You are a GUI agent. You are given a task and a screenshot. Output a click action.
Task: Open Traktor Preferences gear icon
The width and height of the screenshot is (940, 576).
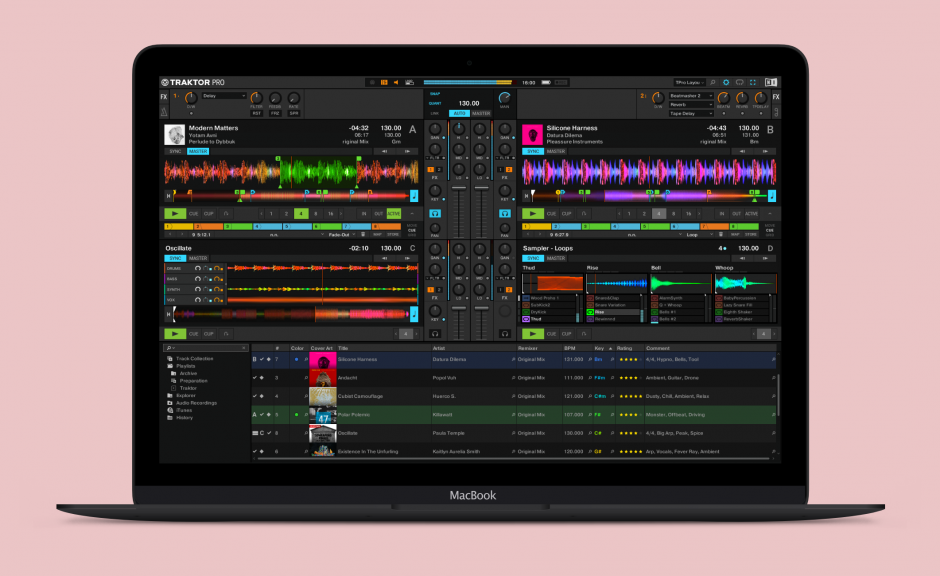coord(726,82)
